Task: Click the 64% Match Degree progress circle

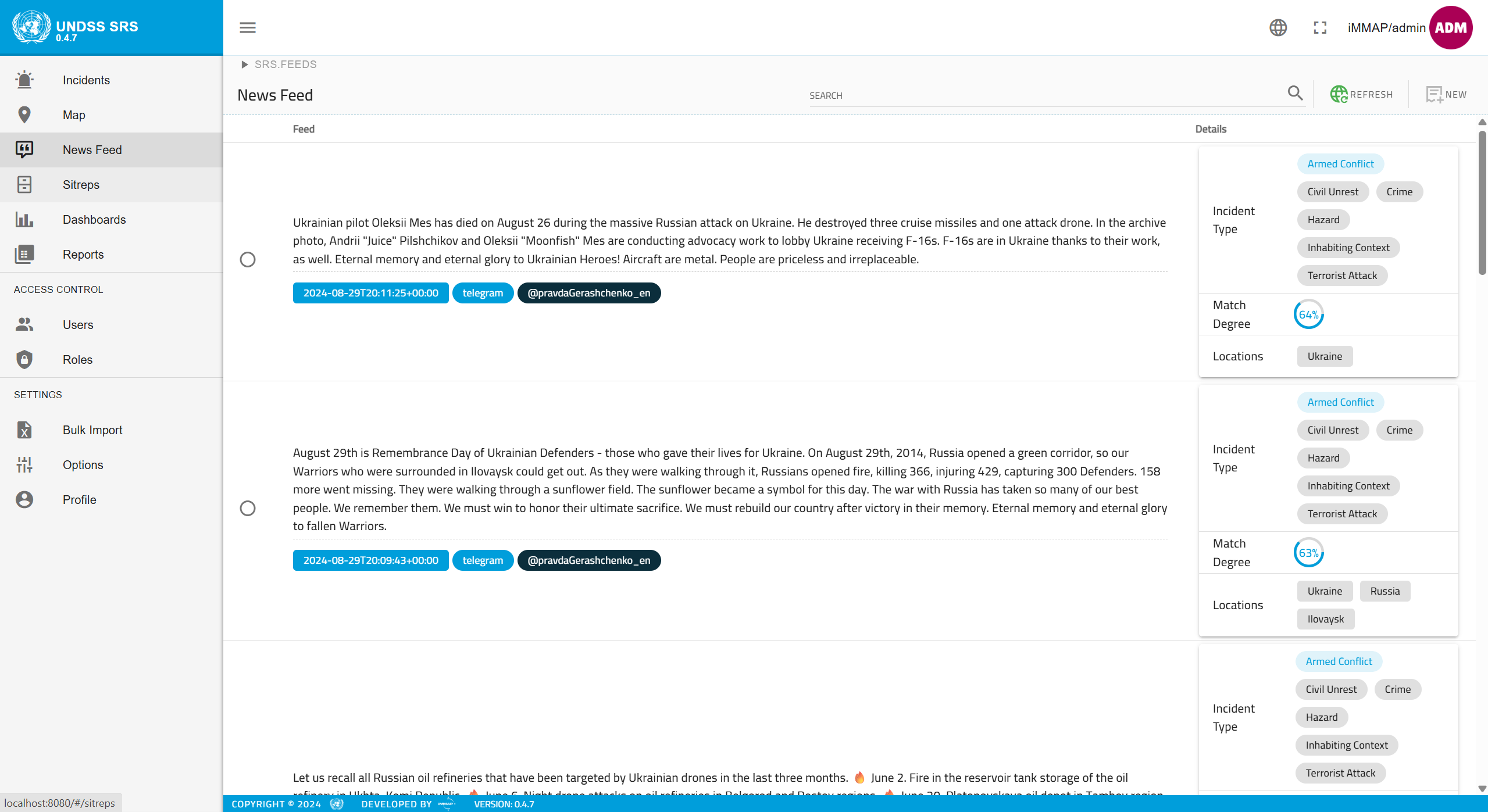Action: tap(1308, 314)
